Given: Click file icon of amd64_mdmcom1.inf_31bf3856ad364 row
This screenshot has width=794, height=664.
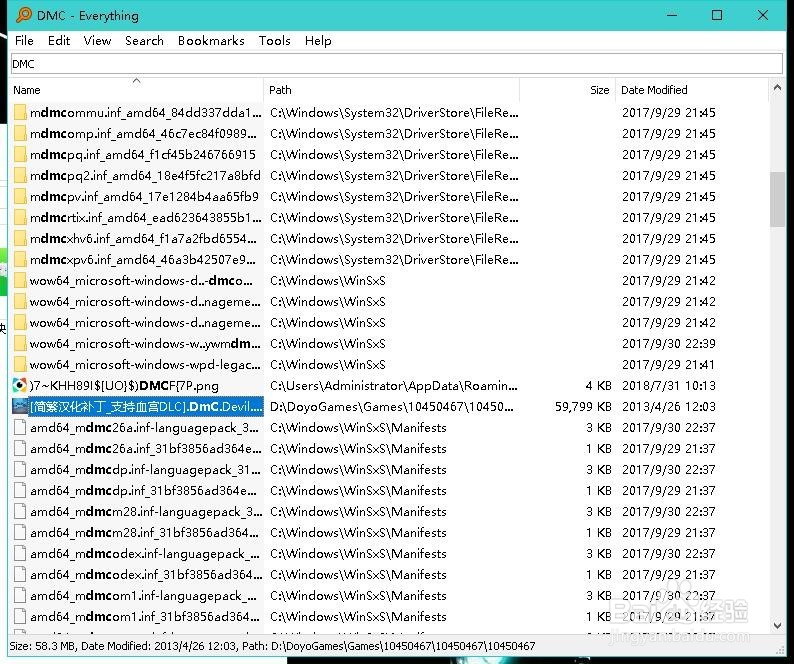Looking at the screenshot, I should point(20,617).
